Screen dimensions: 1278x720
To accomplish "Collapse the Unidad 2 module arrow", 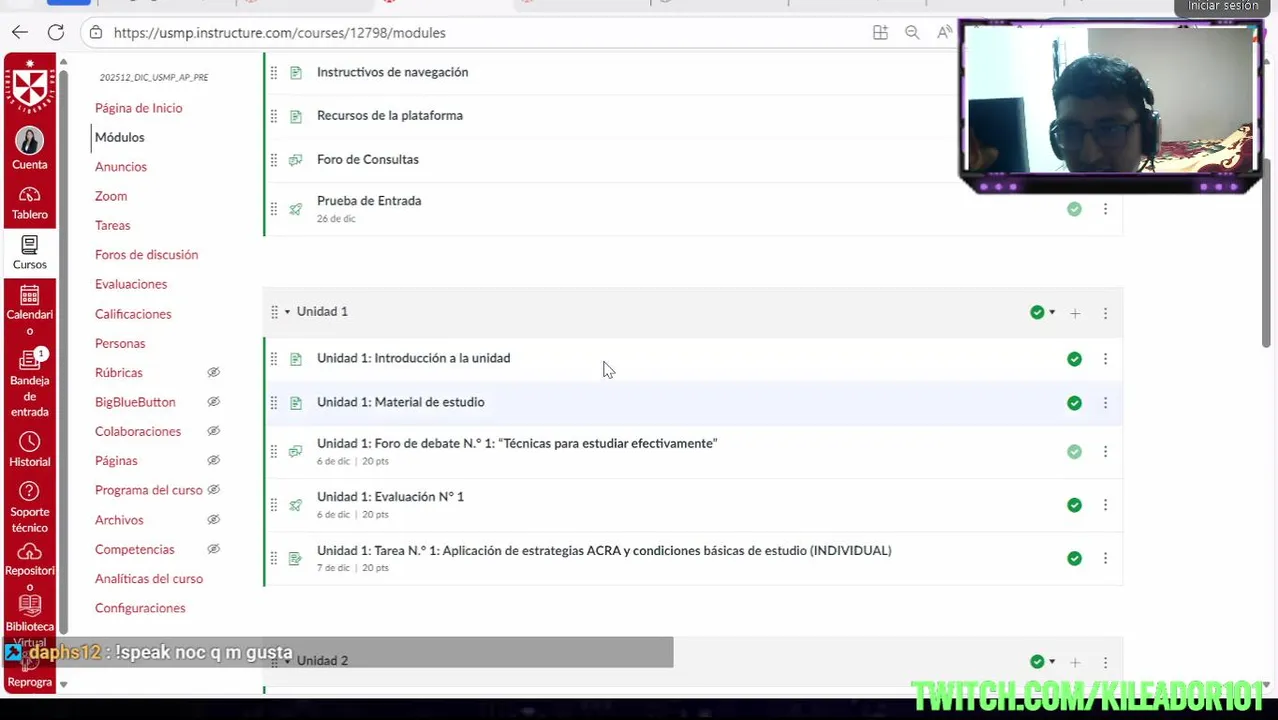I will [287, 661].
